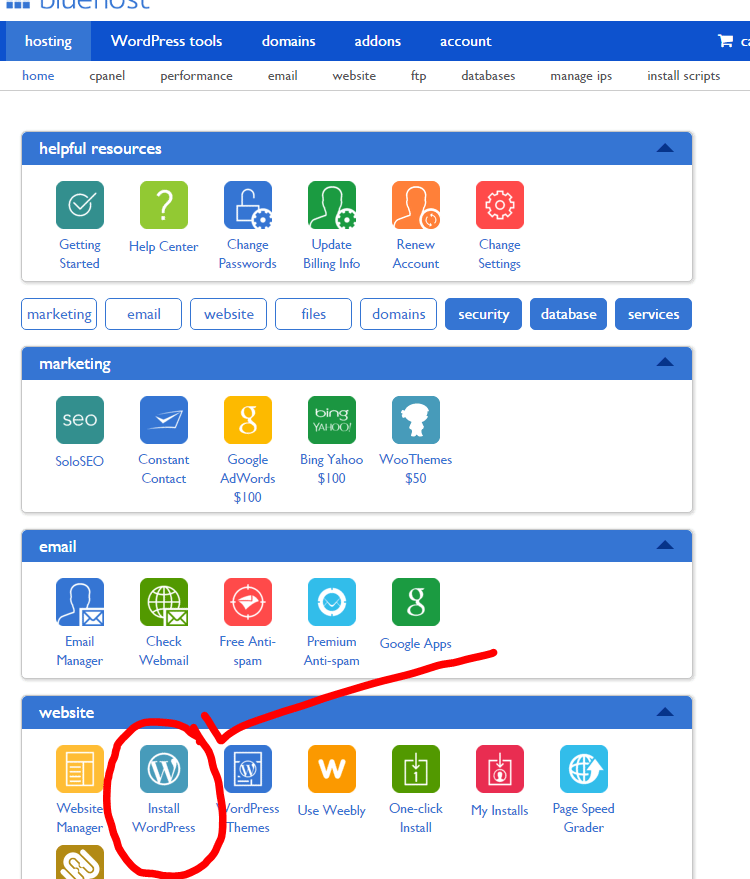Open the Bing Yahoo $100 icon

[x=332, y=420]
